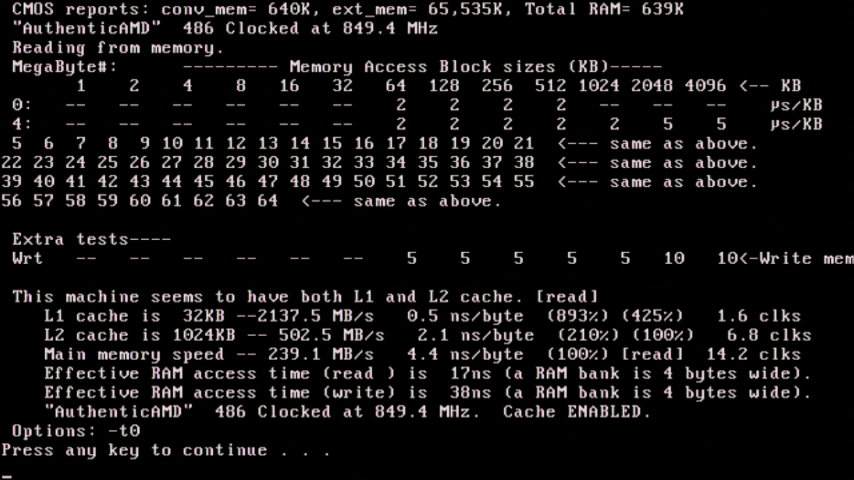Click the 'Press any key to continue' prompt
Screen dimensions: 854x480
tap(166, 451)
